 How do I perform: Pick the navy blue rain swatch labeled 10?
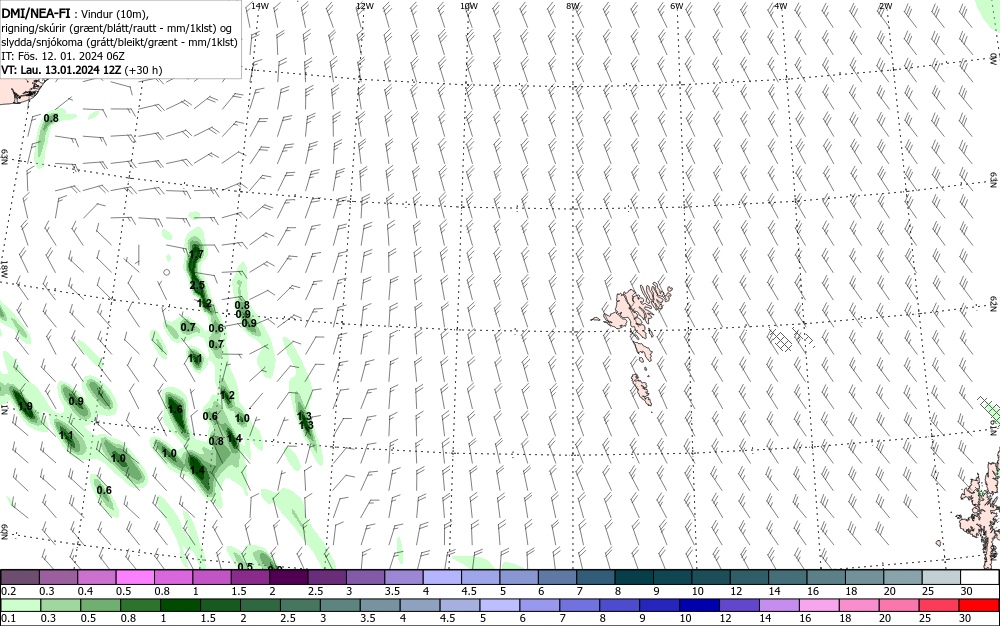(x=699, y=605)
